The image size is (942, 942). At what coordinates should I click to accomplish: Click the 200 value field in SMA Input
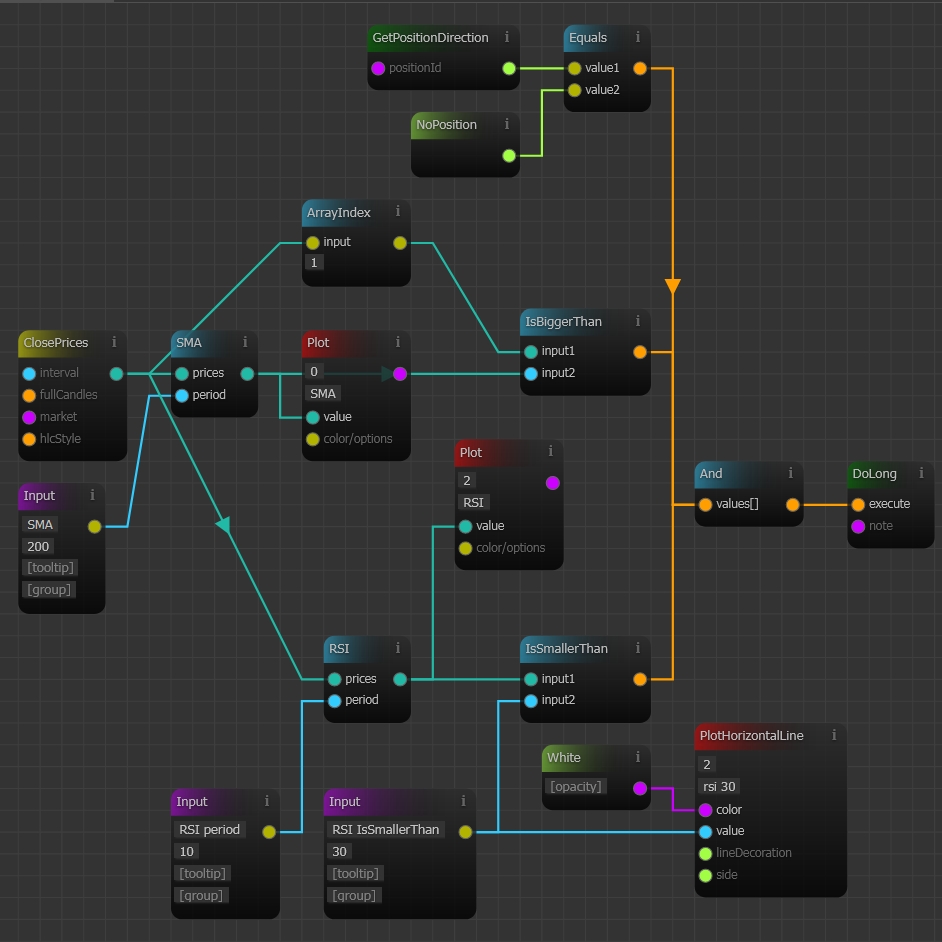[x=40, y=547]
